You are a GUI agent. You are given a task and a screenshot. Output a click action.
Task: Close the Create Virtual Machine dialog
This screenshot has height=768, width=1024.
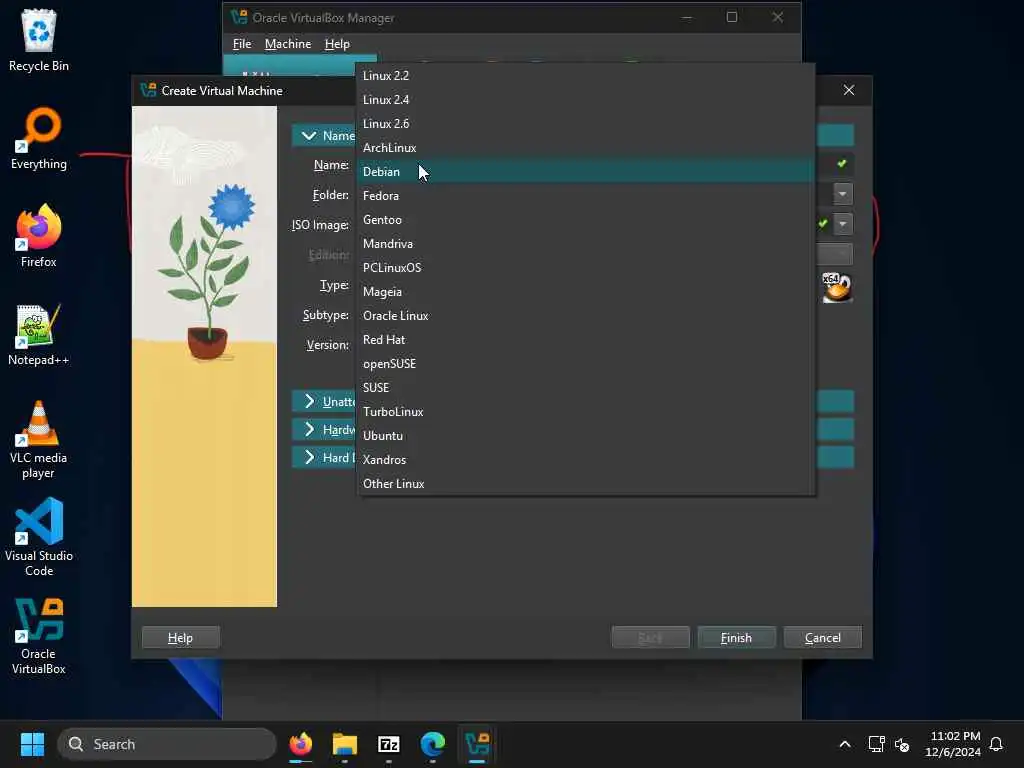click(848, 90)
